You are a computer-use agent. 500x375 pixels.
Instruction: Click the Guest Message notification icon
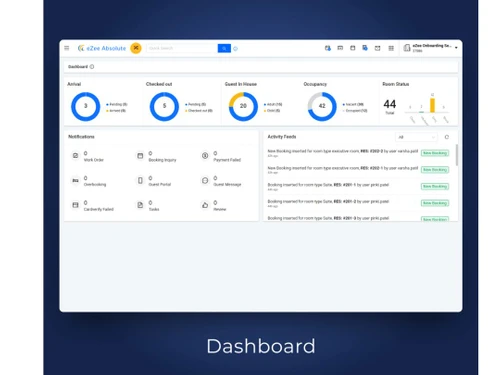point(205,180)
